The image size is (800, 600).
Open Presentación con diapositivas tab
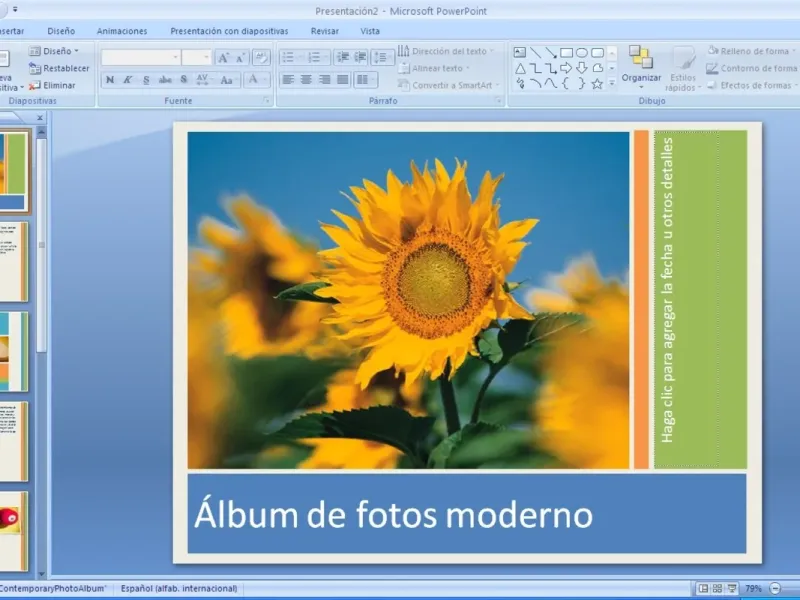[229, 31]
